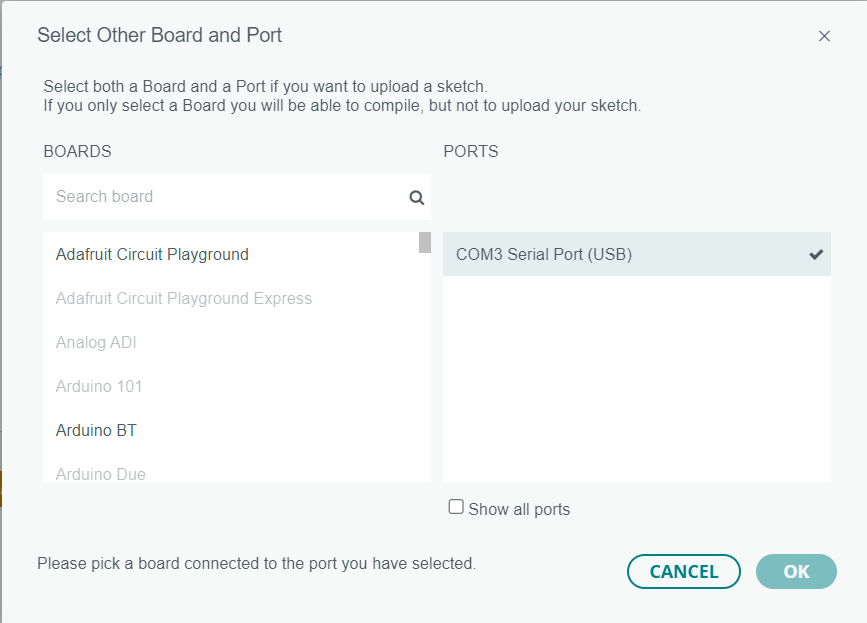Click the BOARDS section heading
This screenshot has height=623, width=867.
point(77,151)
